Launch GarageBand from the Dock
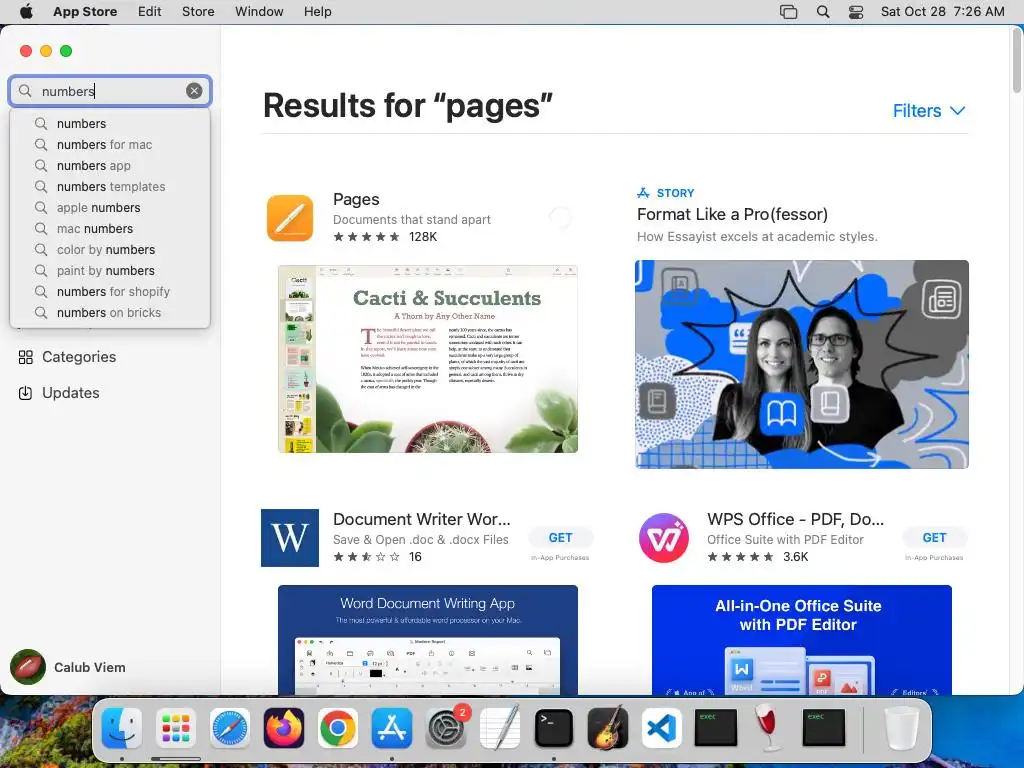Image resolution: width=1024 pixels, height=768 pixels. pyautogui.click(x=608, y=728)
